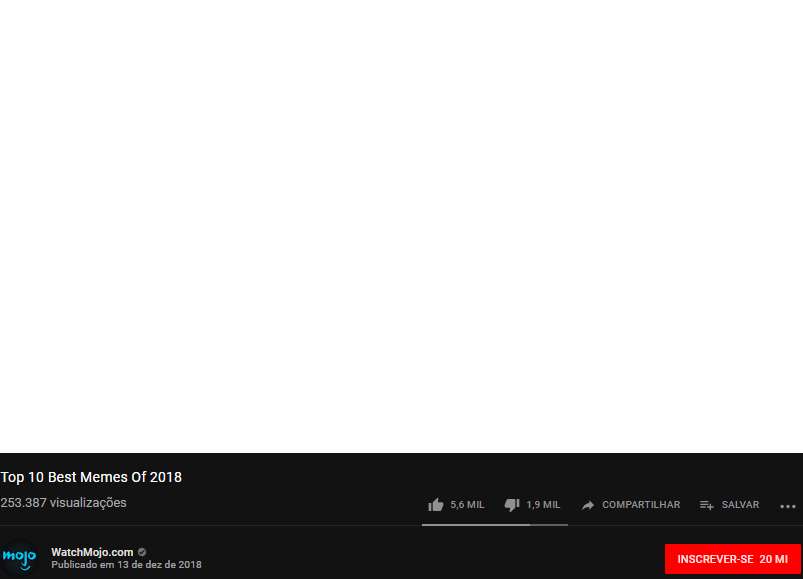Click the SALVAR text label
The width and height of the screenshot is (803, 579).
click(741, 505)
